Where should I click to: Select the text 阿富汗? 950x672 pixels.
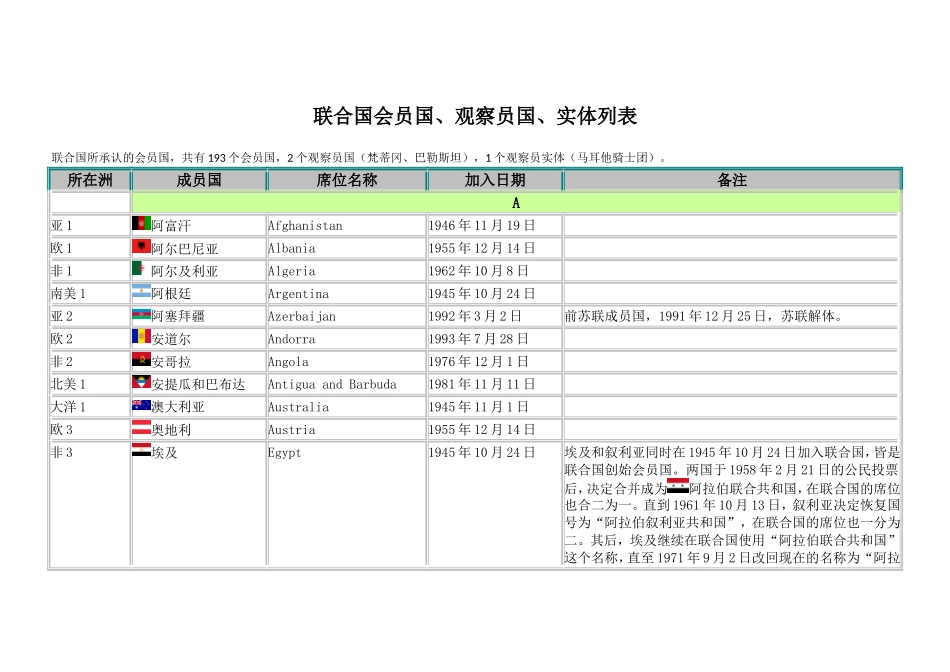[x=171, y=226]
